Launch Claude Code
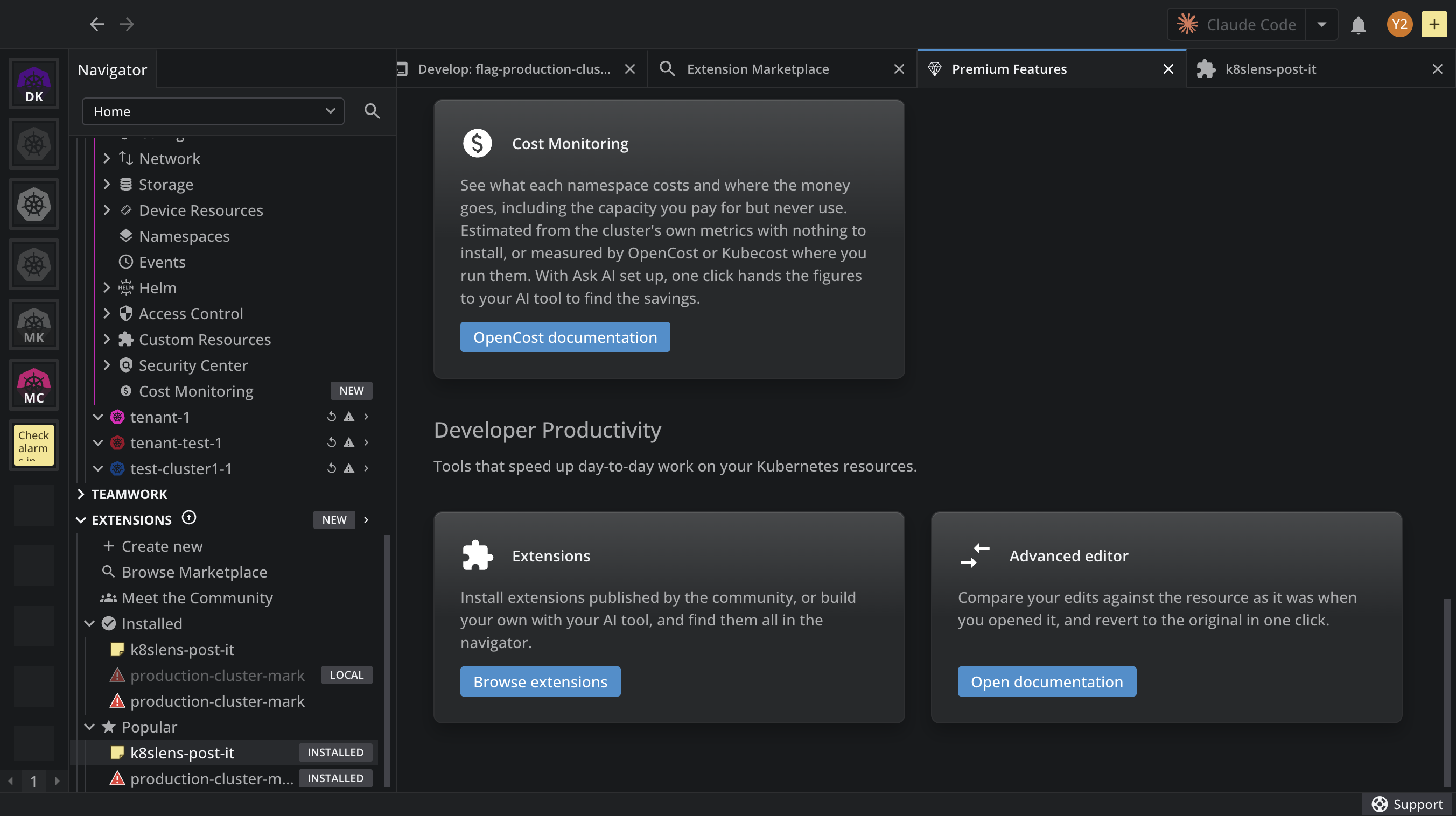Screen dimensions: 1456x816 (x=1237, y=24)
